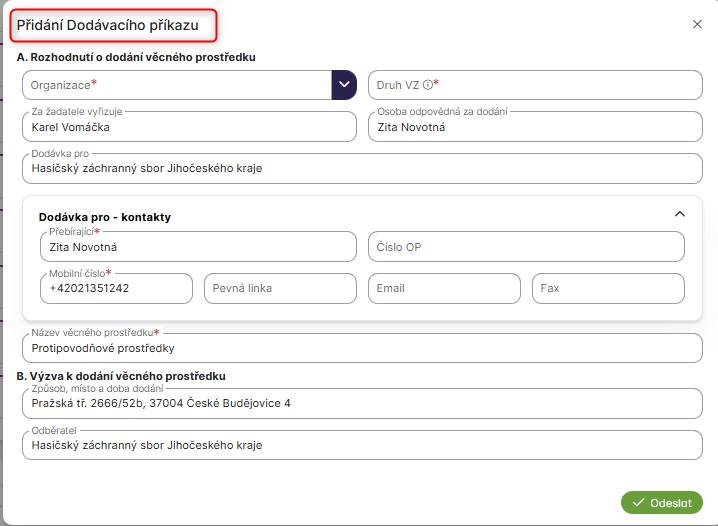Screen dimensions: 718x526
Task: Edit the Název věcného prostředku field
Action: [362, 348]
